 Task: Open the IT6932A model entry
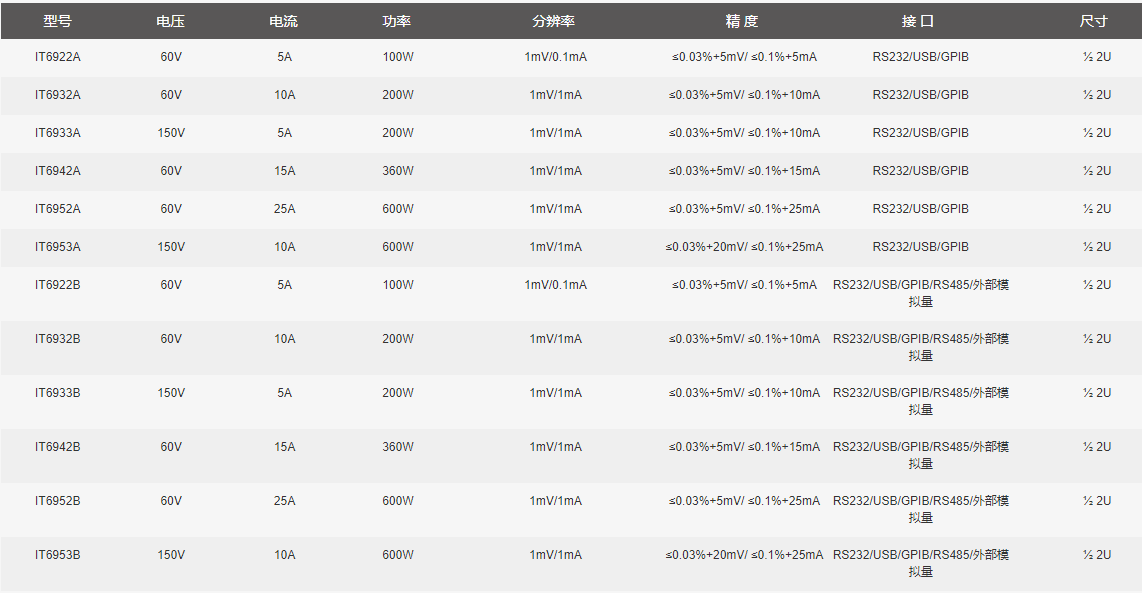[x=58, y=95]
